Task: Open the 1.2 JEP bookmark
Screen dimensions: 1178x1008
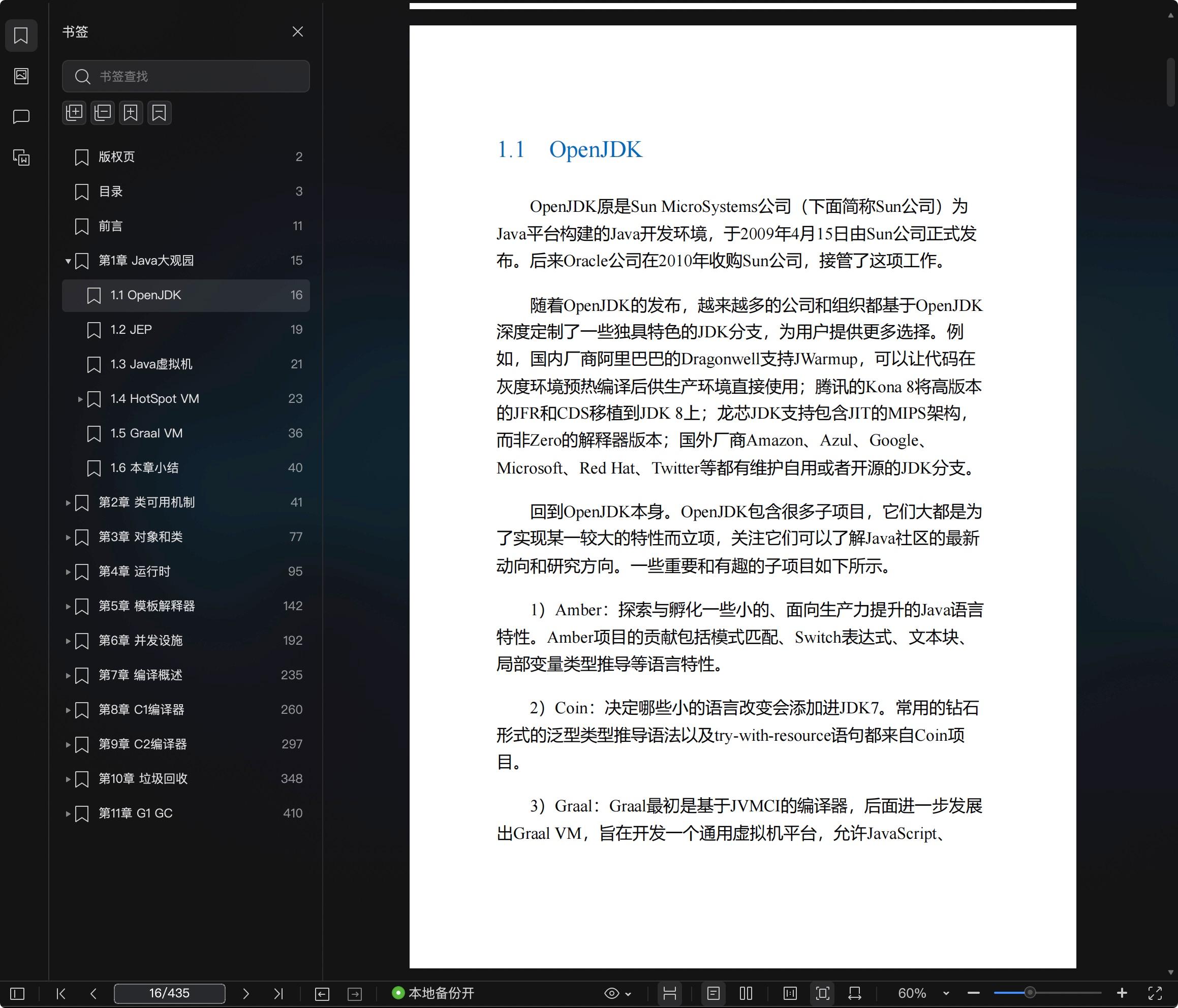Action: click(186, 330)
